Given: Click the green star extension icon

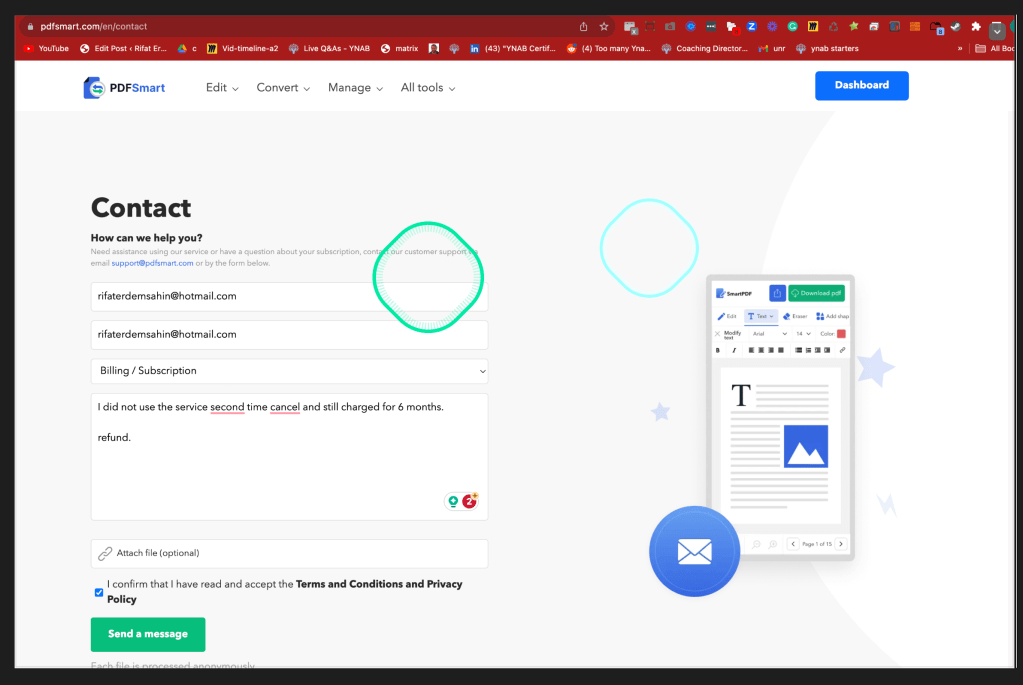Looking at the screenshot, I should tap(854, 27).
